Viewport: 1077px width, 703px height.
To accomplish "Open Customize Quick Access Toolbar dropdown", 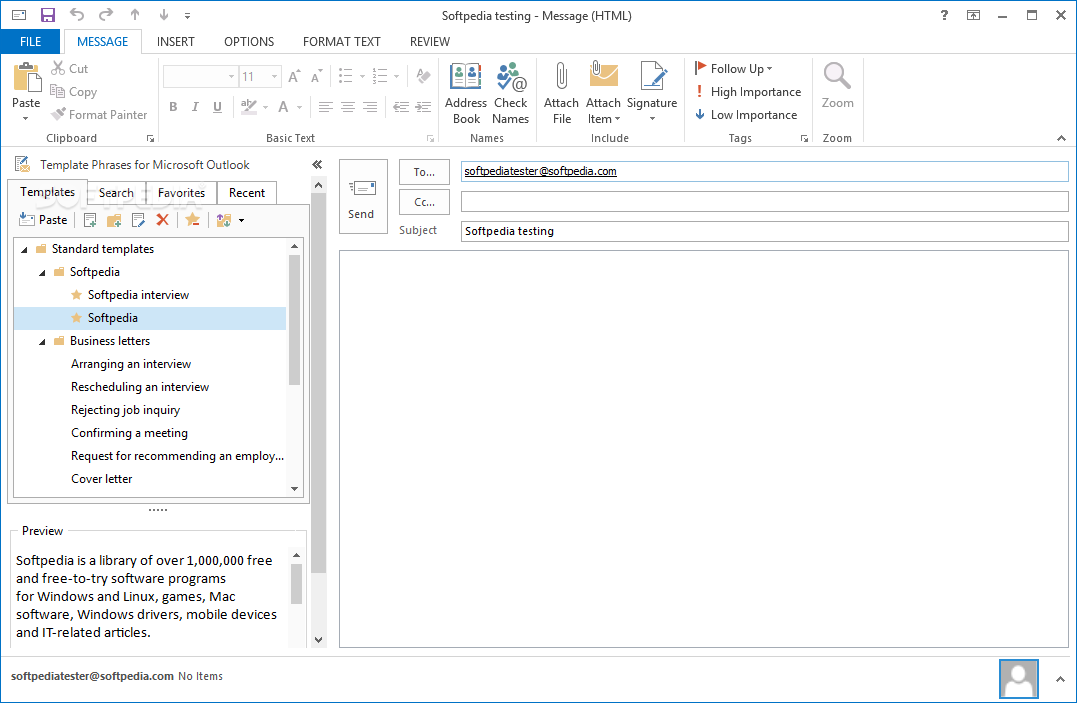I will (188, 15).
